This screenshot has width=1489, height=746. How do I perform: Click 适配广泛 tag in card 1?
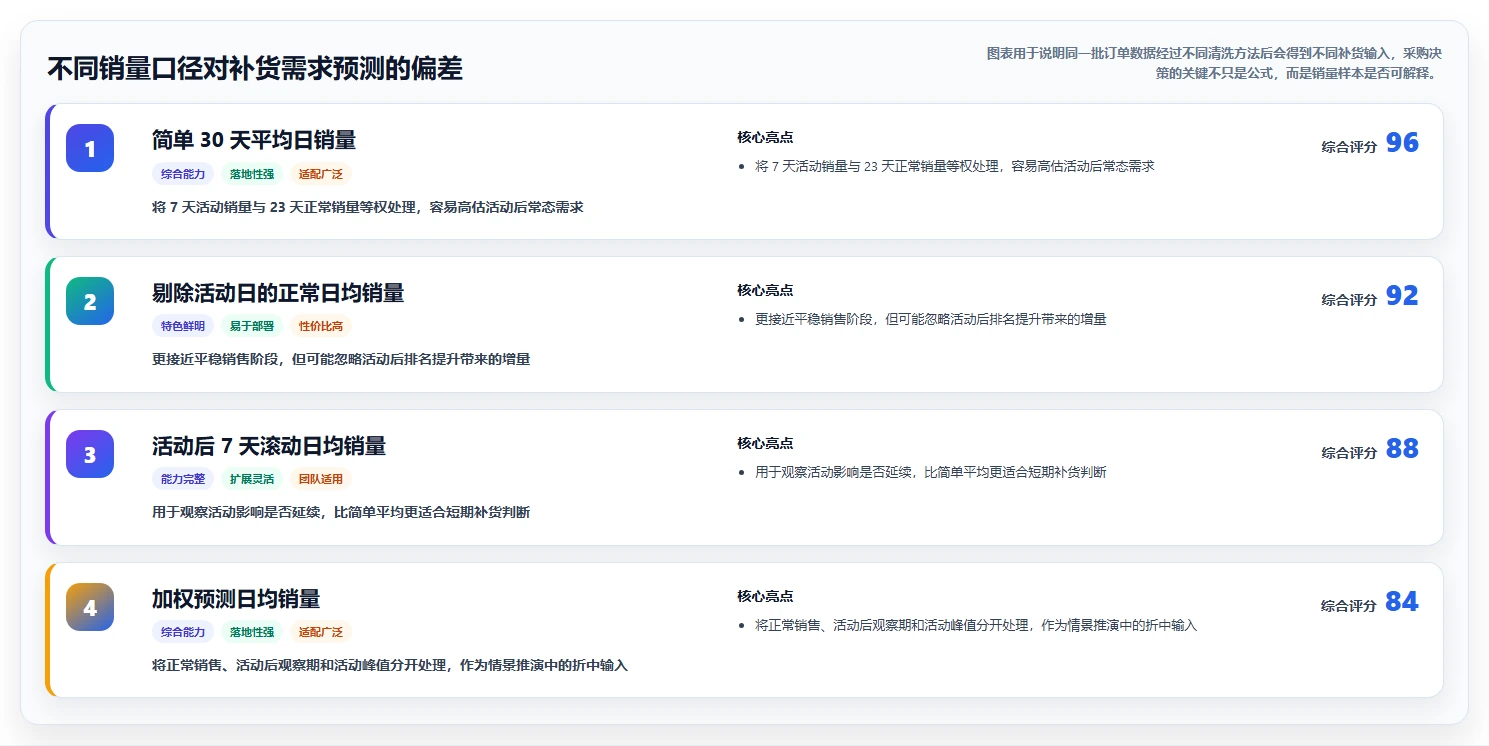click(x=321, y=174)
